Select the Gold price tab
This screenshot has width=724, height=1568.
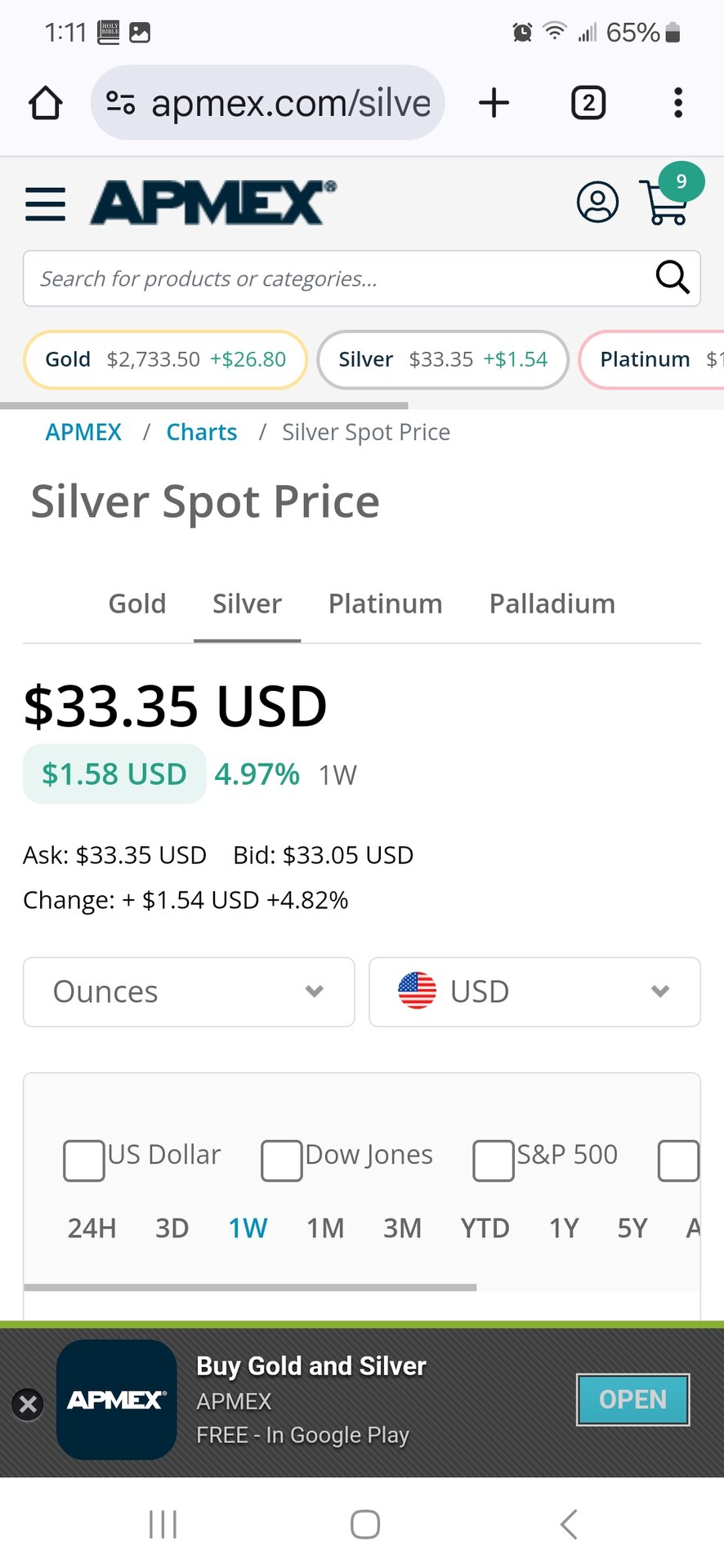137,604
